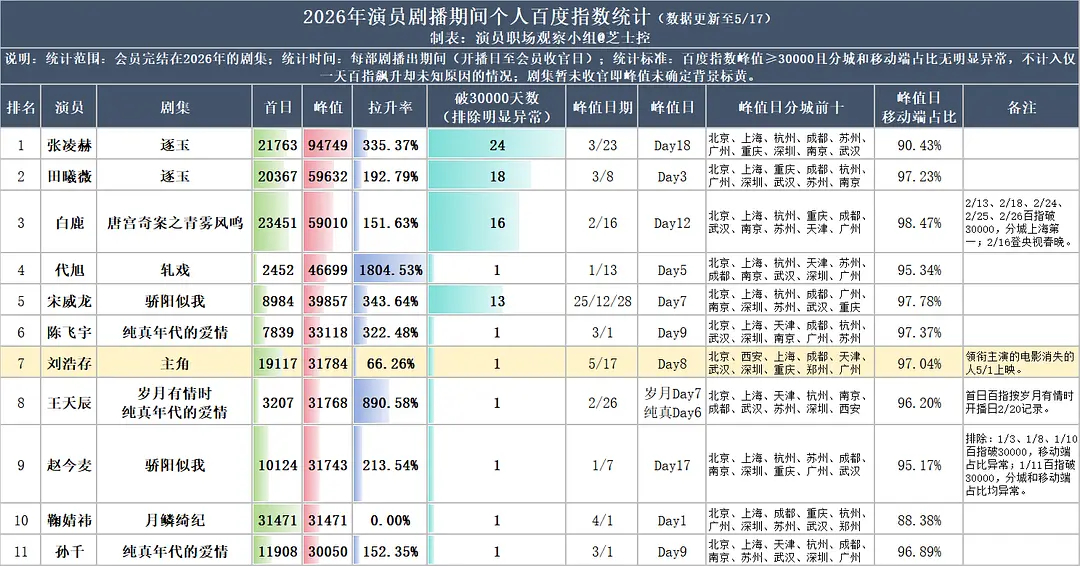This screenshot has width=1080, height=566.
Task: Click drama cell 岁月有情时 纯真年代的爱情
Action: pos(174,403)
